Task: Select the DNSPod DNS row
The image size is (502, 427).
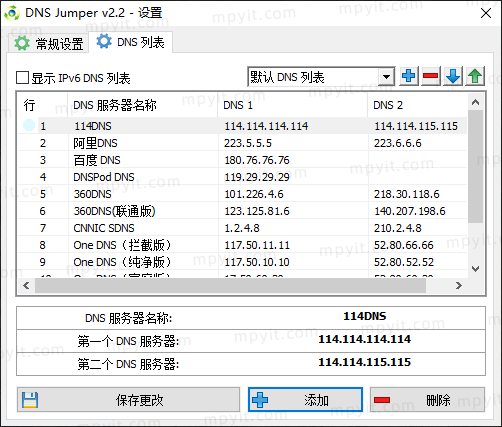Action: [242, 177]
